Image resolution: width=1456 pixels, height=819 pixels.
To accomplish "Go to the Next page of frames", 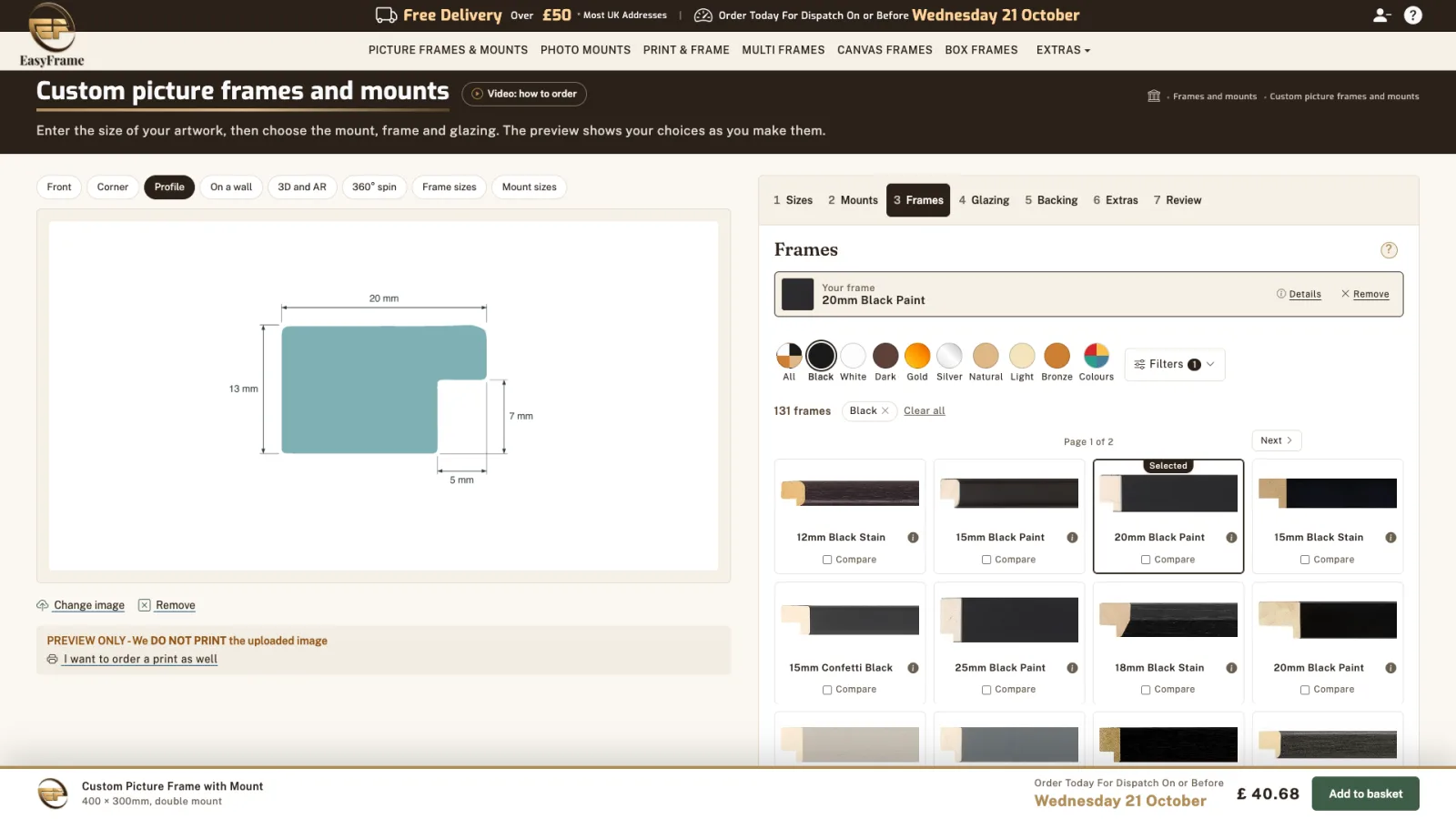I will coord(1277,440).
